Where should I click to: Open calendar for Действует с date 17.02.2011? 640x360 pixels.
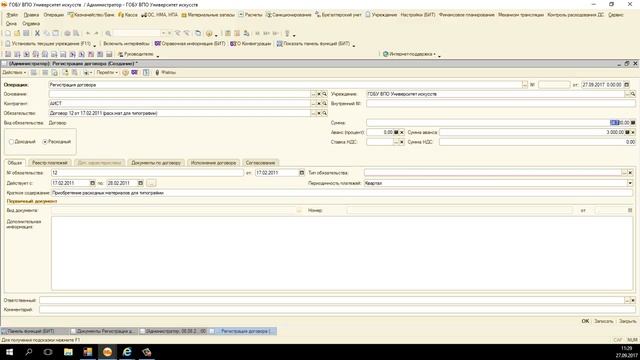(x=92, y=183)
